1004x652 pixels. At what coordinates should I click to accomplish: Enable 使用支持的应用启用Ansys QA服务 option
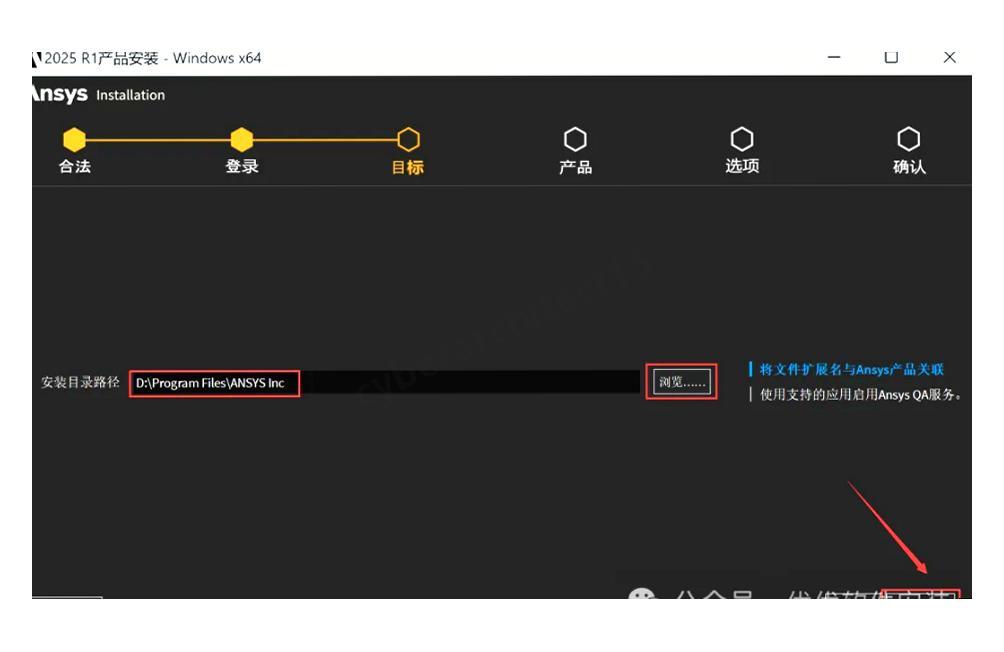pyautogui.click(x=860, y=394)
